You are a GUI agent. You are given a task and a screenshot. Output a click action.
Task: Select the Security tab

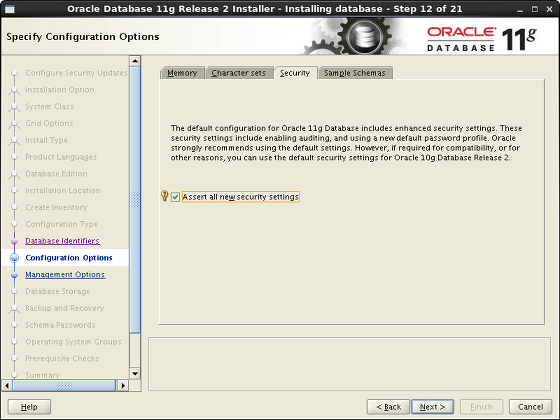coord(295,73)
